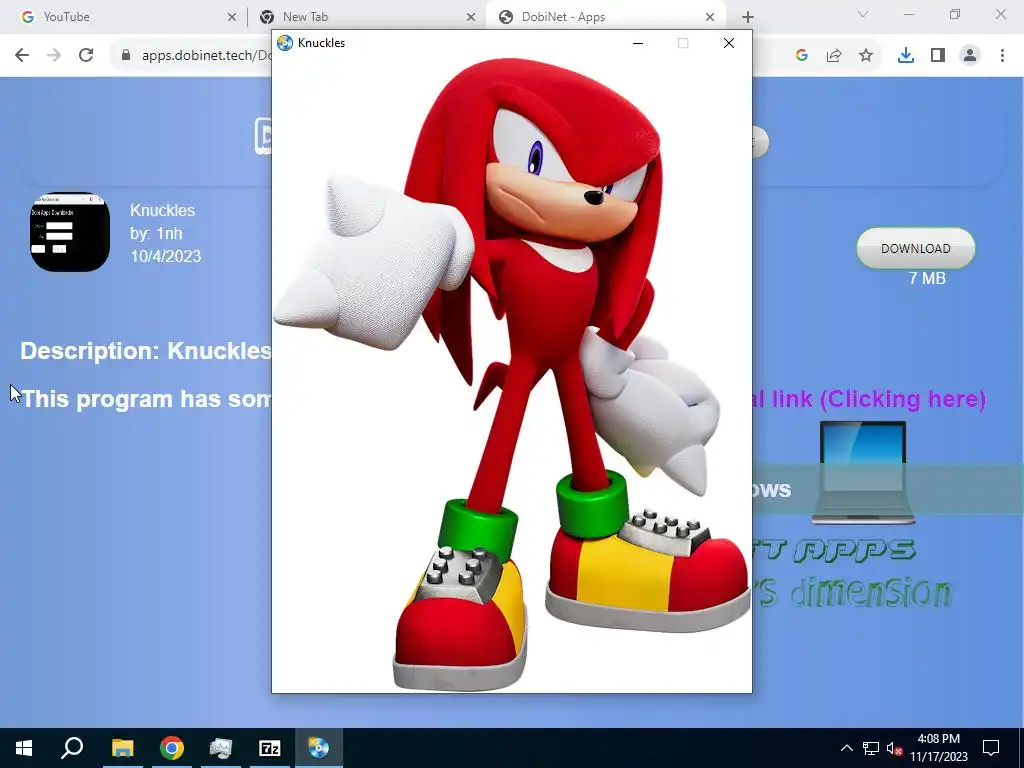Close the New Tab tab

[x=471, y=17]
